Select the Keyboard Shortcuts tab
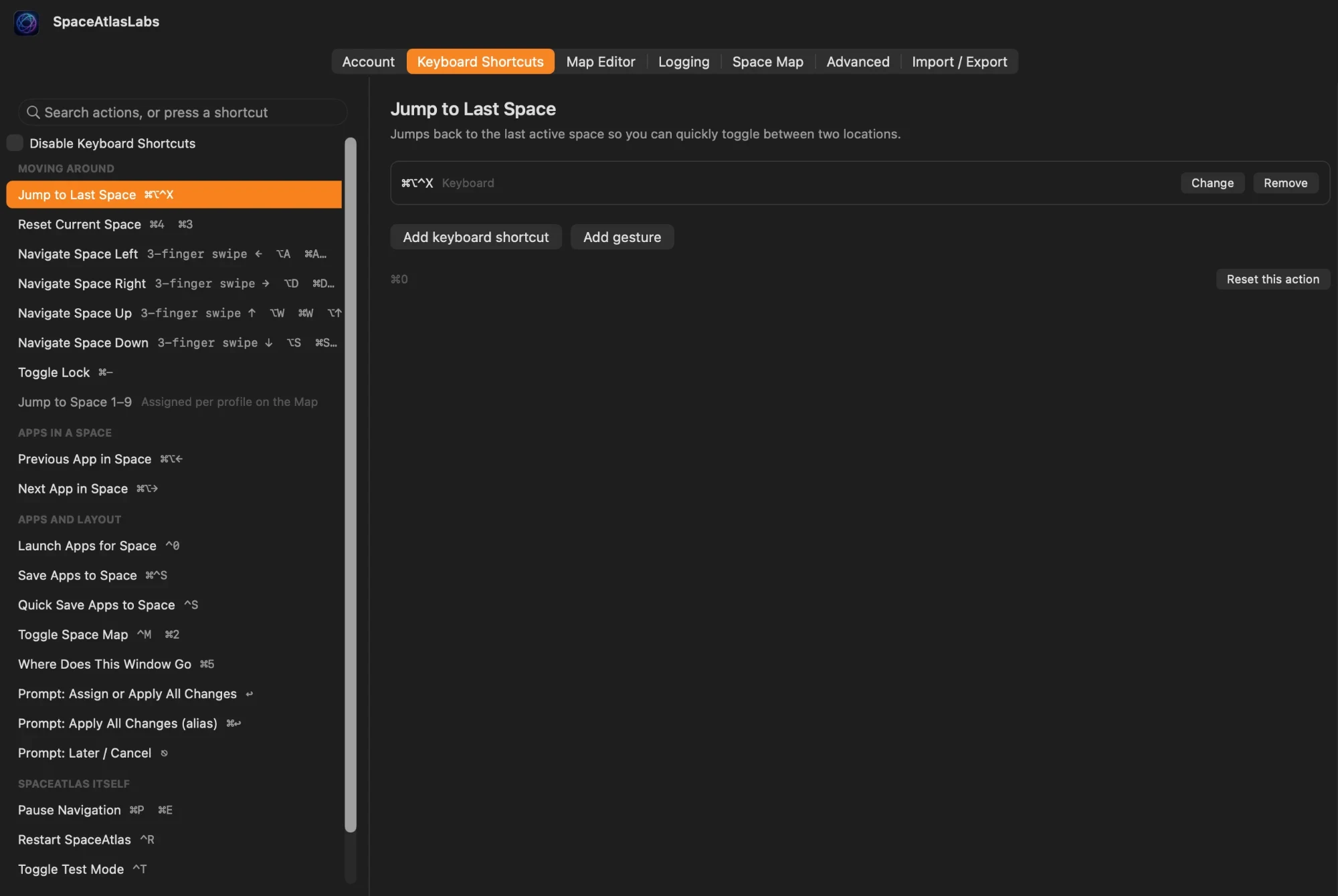 pyautogui.click(x=480, y=62)
